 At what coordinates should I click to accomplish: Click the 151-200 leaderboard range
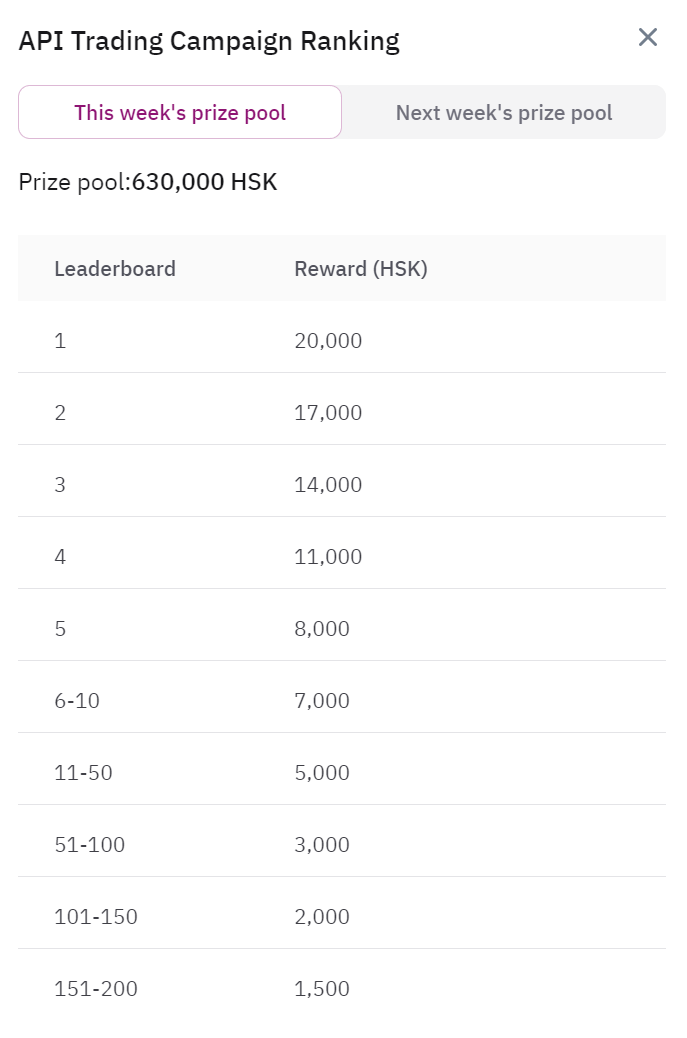96,989
